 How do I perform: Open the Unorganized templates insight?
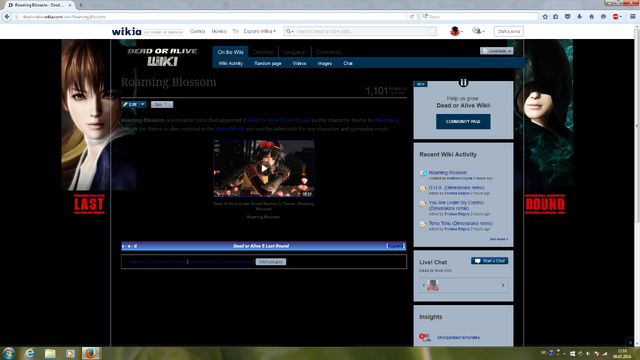(x=458, y=338)
